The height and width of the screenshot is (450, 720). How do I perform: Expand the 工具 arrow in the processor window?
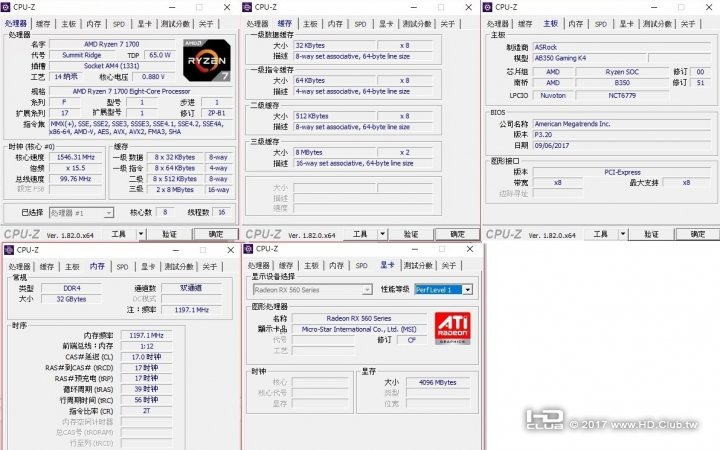[x=141, y=234]
